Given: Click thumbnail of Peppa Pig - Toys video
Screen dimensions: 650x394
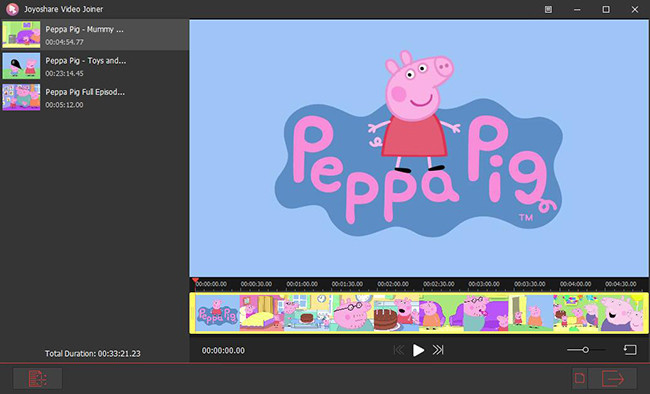Looking at the screenshot, I should (x=21, y=66).
